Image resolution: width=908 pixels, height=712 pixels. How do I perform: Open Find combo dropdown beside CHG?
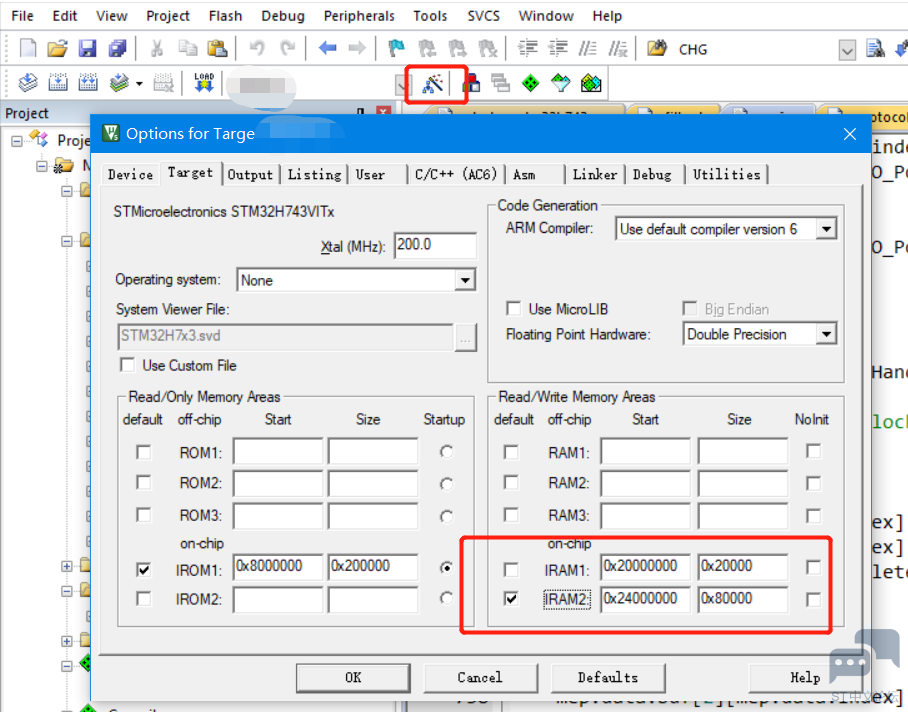click(x=847, y=50)
